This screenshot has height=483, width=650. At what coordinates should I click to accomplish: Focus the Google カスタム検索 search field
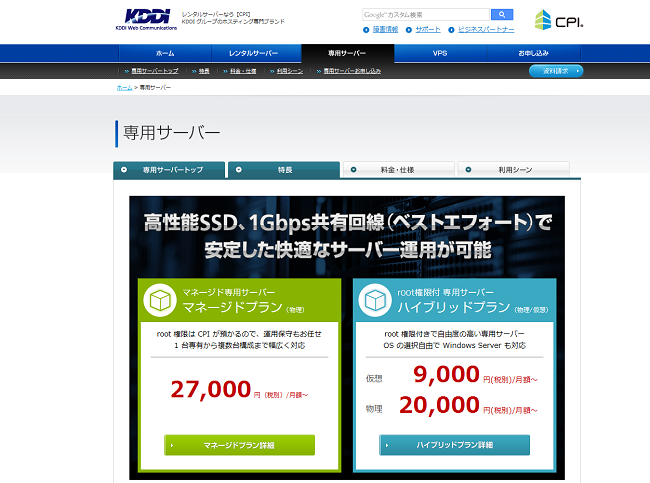pyautogui.click(x=426, y=15)
